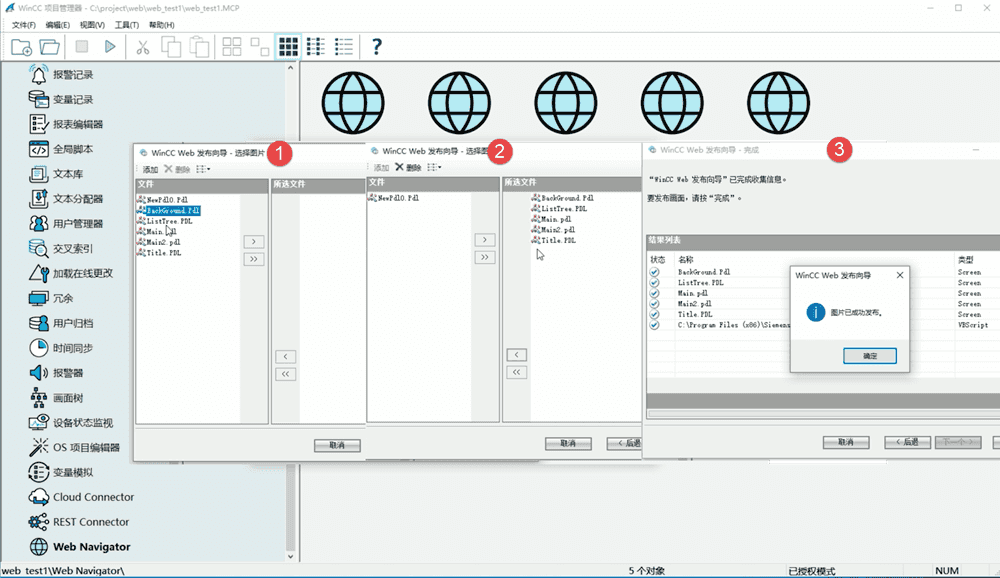Click the new project folder icon
Image resolution: width=1000 pixels, height=578 pixels.
[21, 46]
